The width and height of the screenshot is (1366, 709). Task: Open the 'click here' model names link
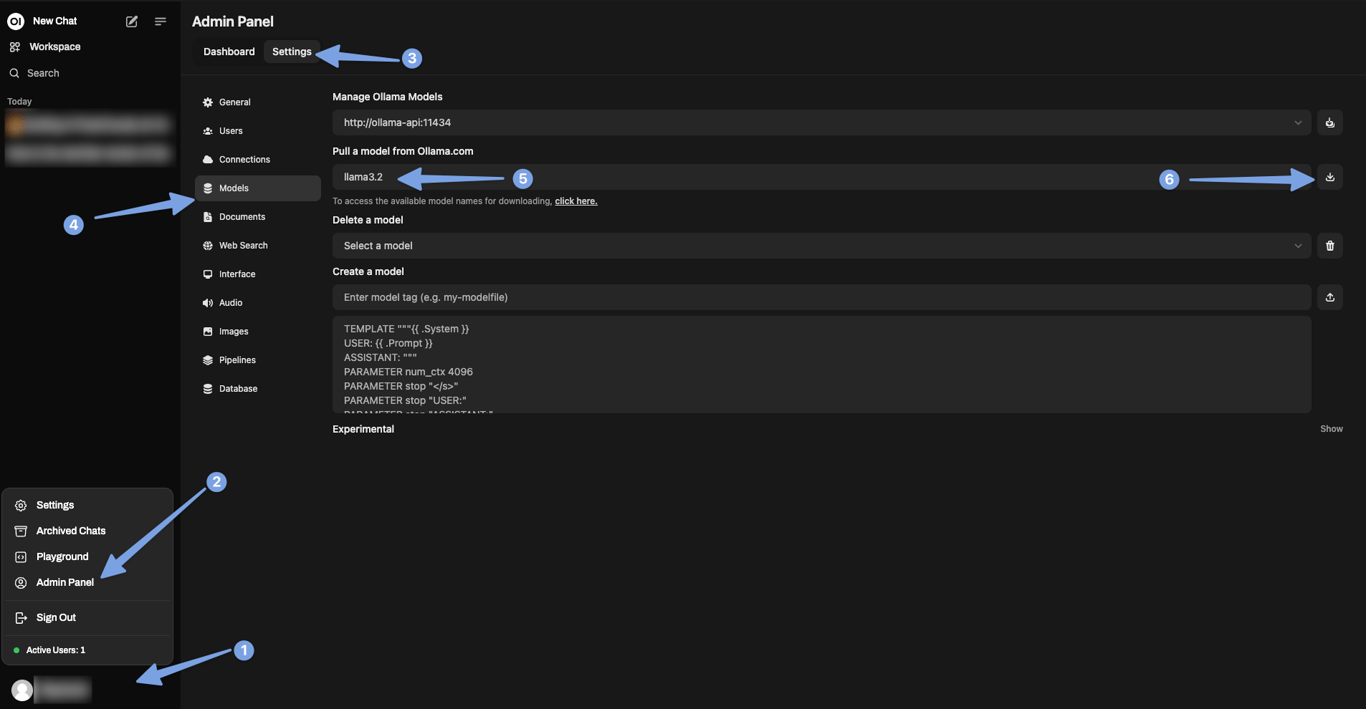576,201
